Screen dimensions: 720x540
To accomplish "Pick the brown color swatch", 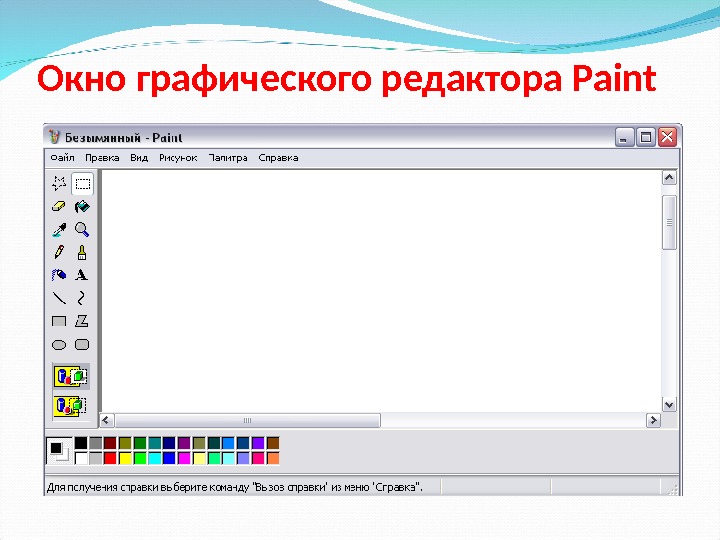I will click(x=273, y=443).
